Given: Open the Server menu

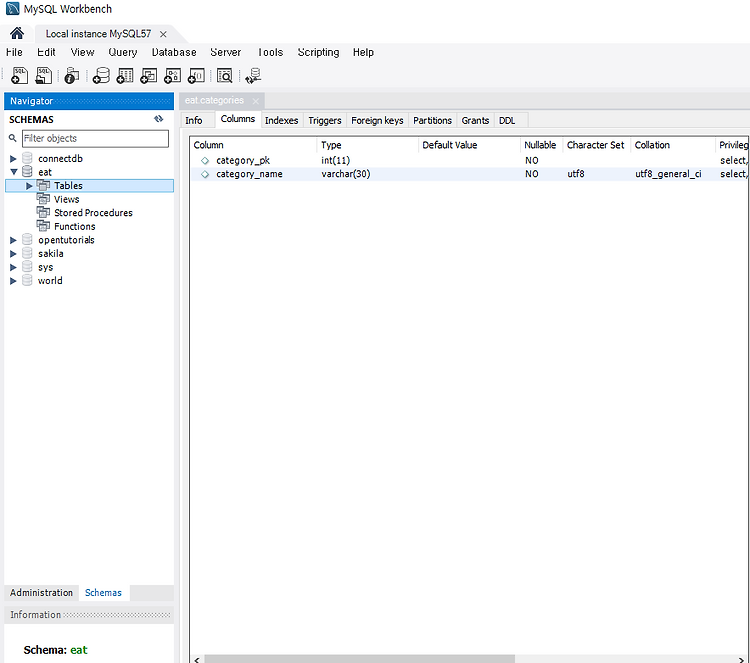Looking at the screenshot, I should [226, 52].
